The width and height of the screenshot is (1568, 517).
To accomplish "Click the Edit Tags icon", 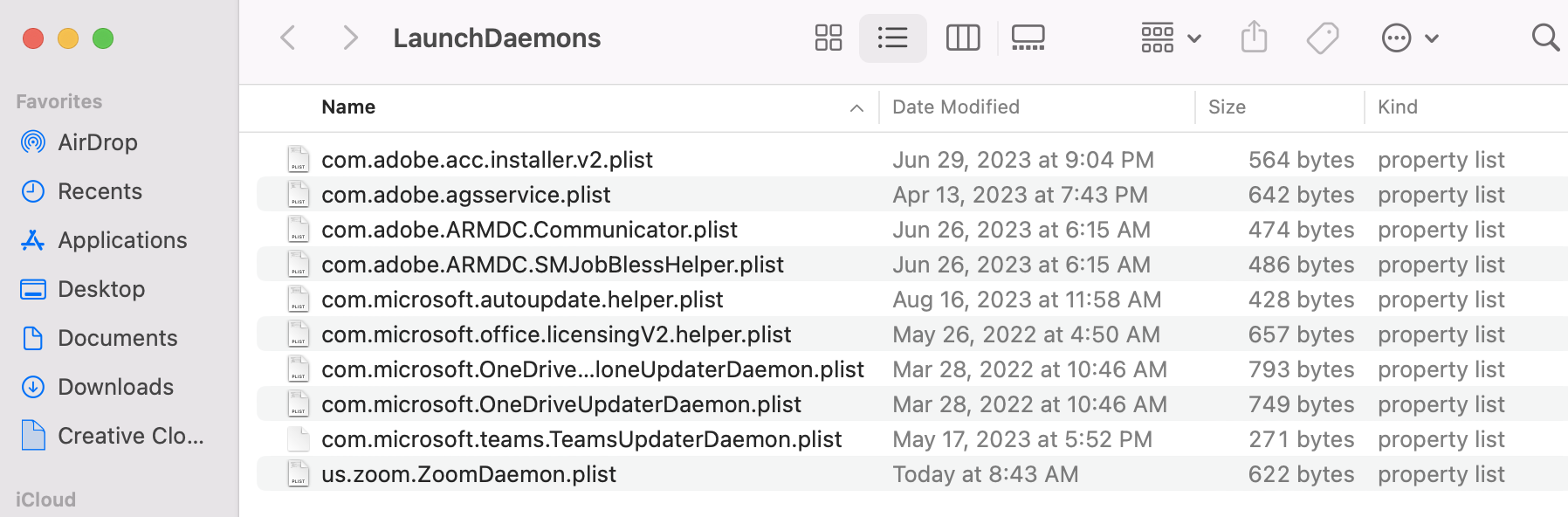I will (1323, 38).
